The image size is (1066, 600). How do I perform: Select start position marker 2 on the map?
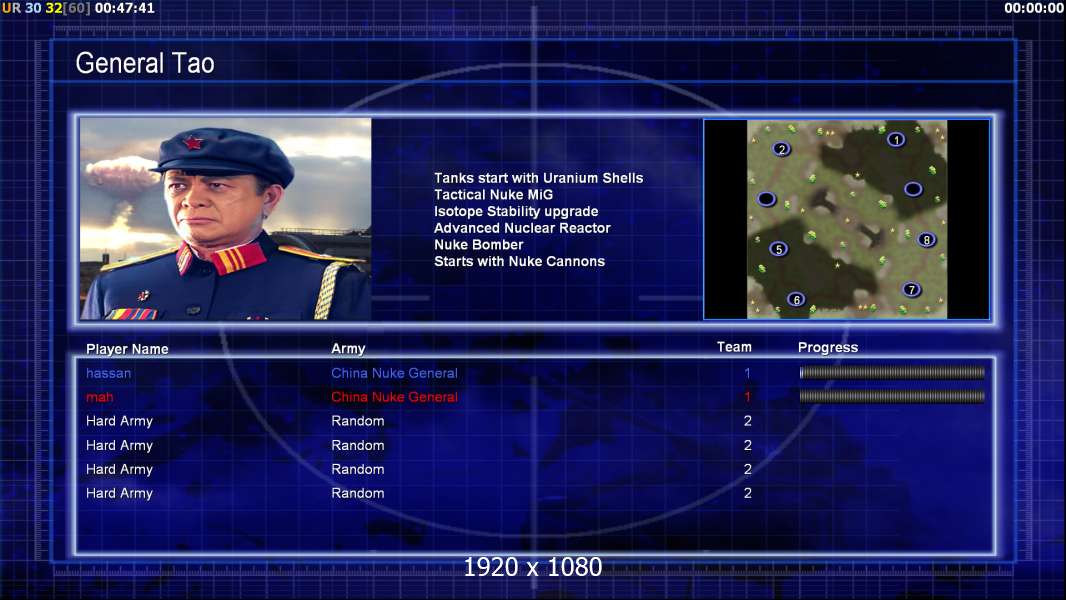tap(782, 149)
